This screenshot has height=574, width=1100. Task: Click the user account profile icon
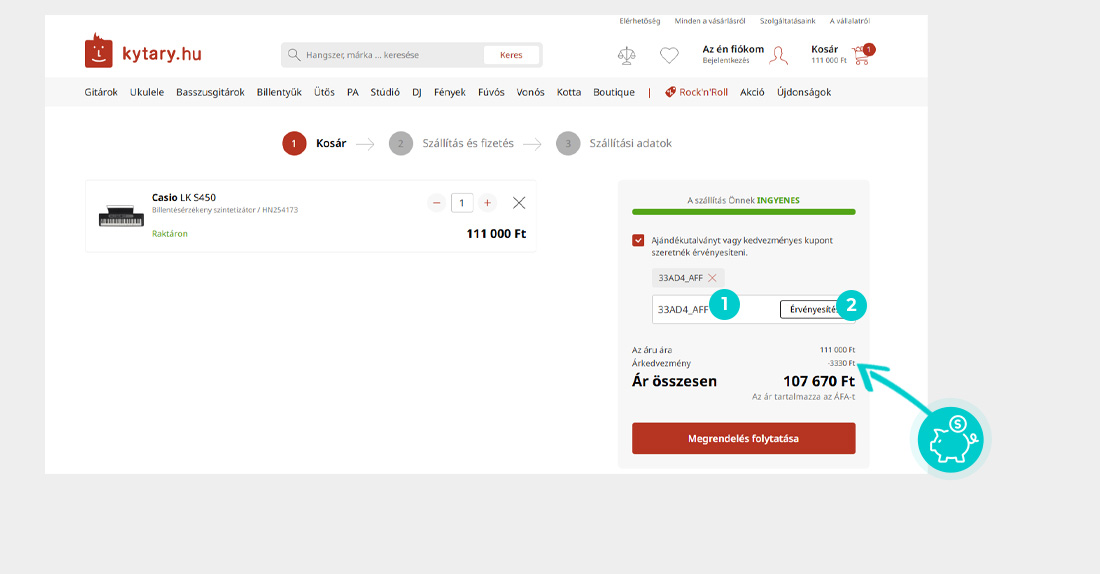point(778,55)
